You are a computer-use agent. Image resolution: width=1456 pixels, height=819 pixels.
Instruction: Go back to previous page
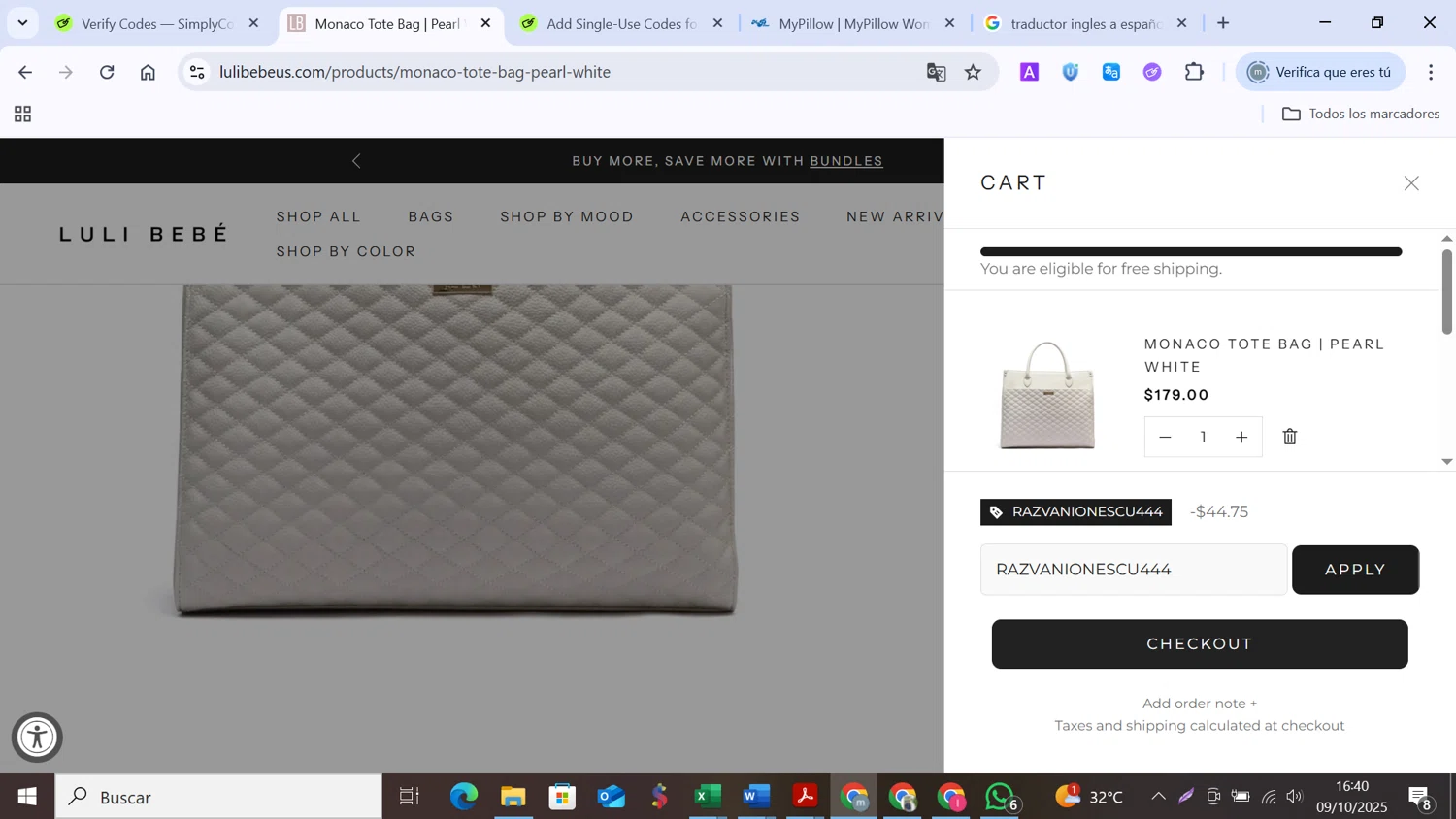point(25,72)
